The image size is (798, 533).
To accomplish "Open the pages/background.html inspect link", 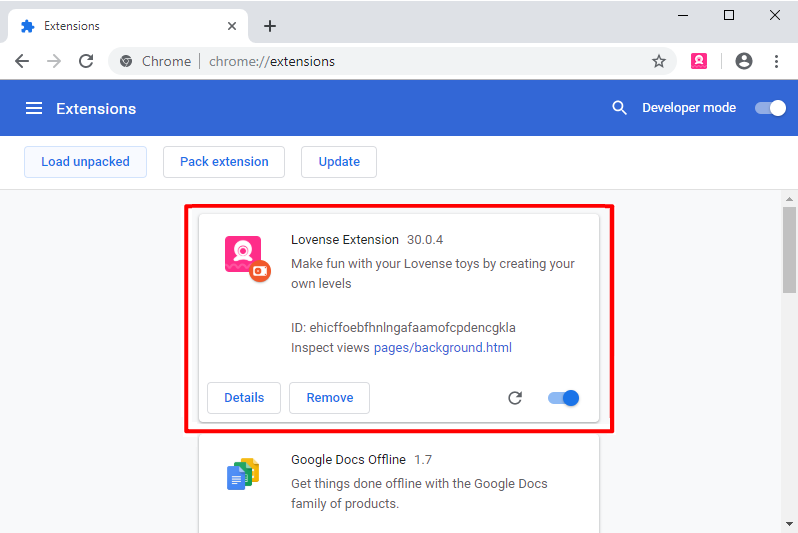I will (442, 348).
